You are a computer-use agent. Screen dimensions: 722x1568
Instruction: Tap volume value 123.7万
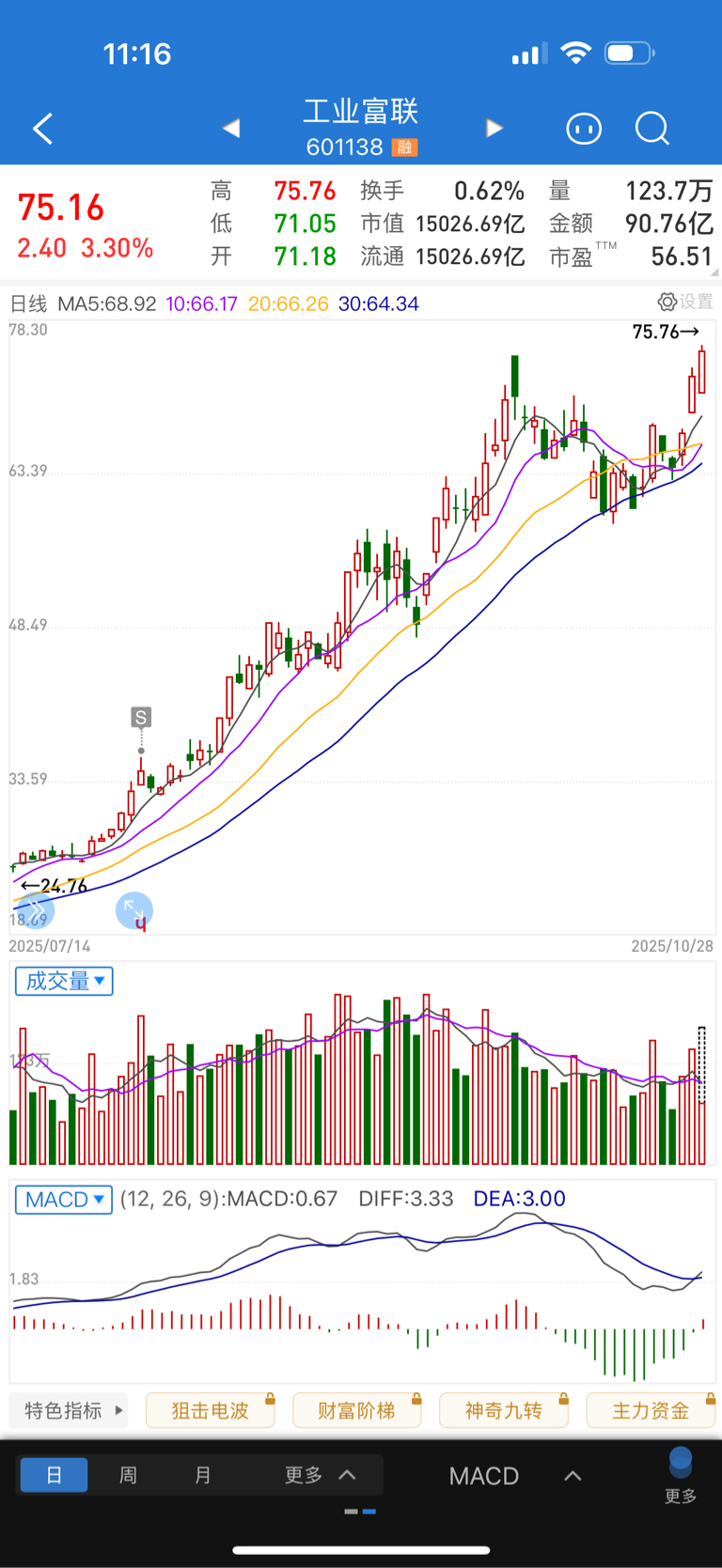pos(669,191)
